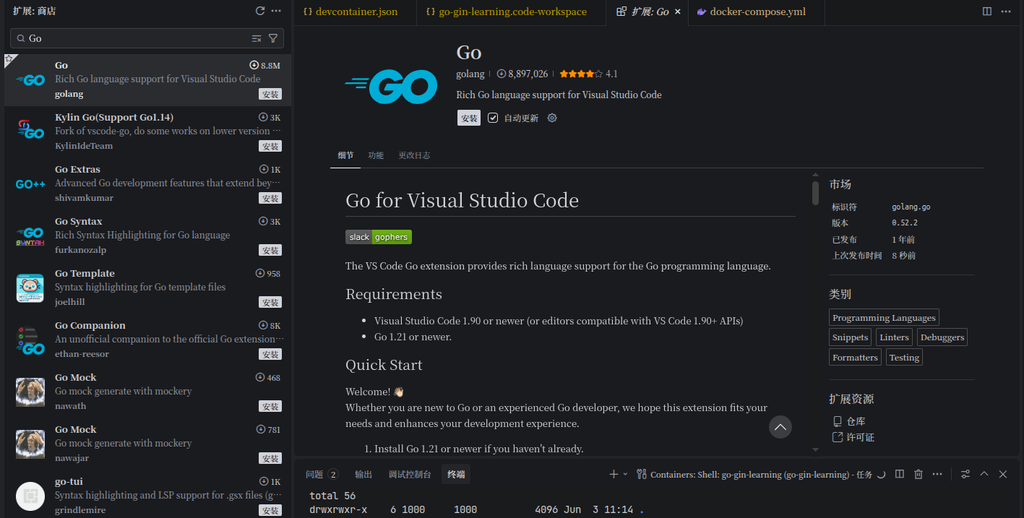Maximize the panel with chevron up

[x=984, y=474]
